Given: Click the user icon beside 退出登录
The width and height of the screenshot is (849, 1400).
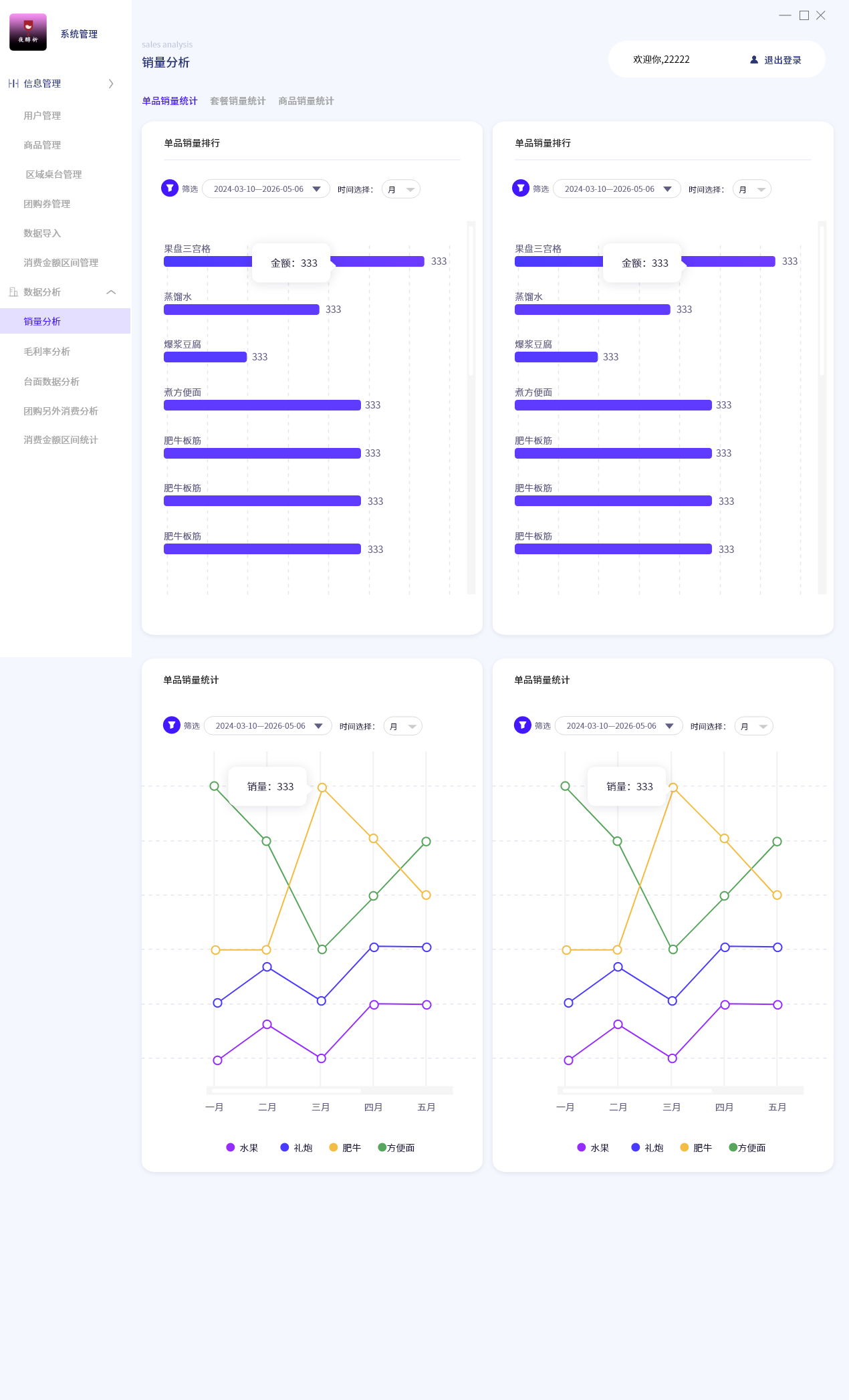Looking at the screenshot, I should 754,60.
